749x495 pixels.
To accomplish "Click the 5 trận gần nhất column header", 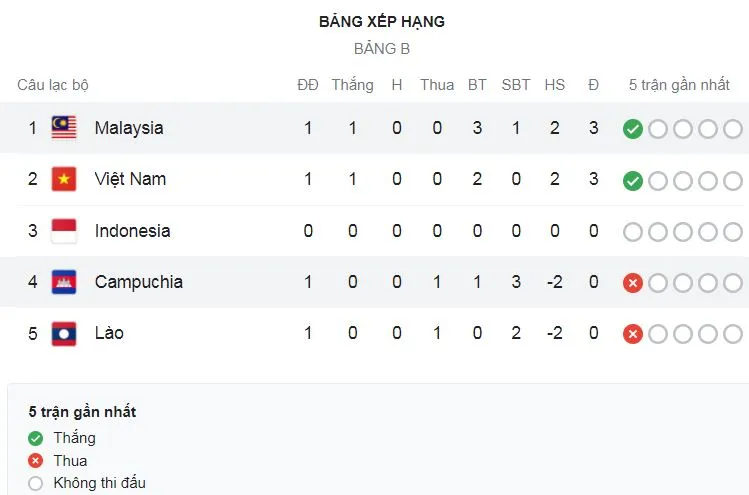I will 679,85.
